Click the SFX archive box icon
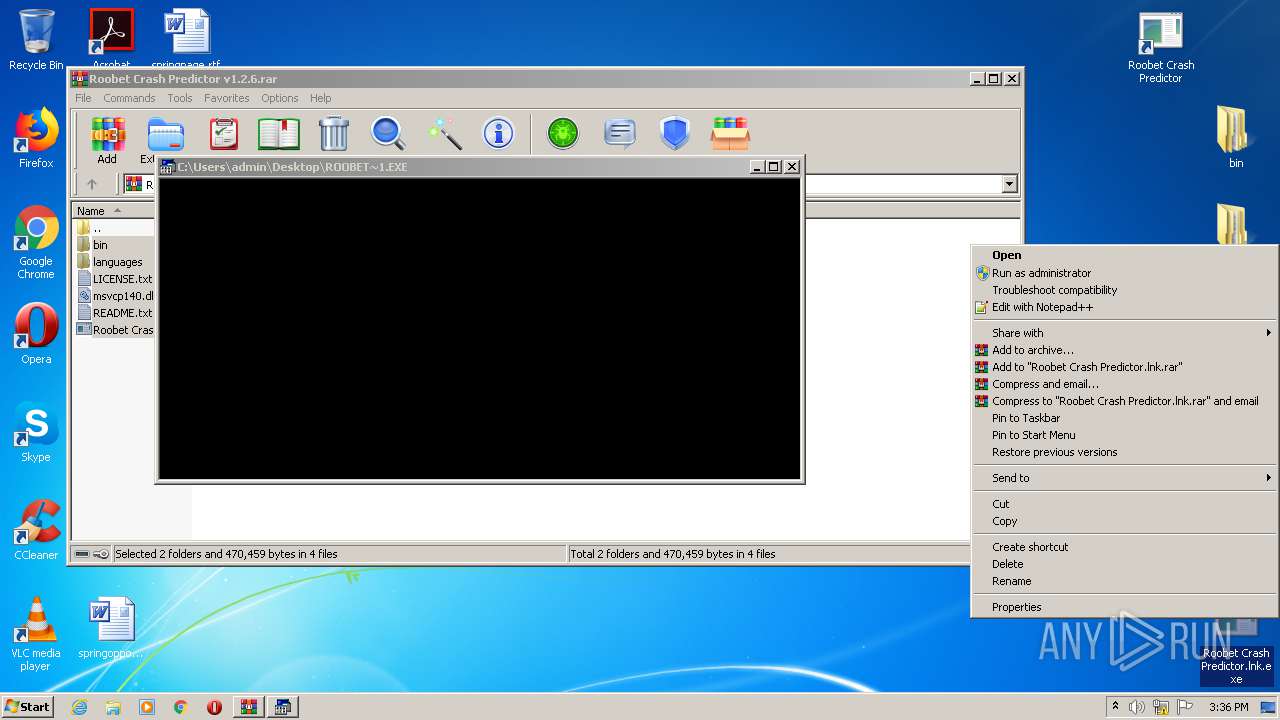1280x720 pixels. click(731, 134)
